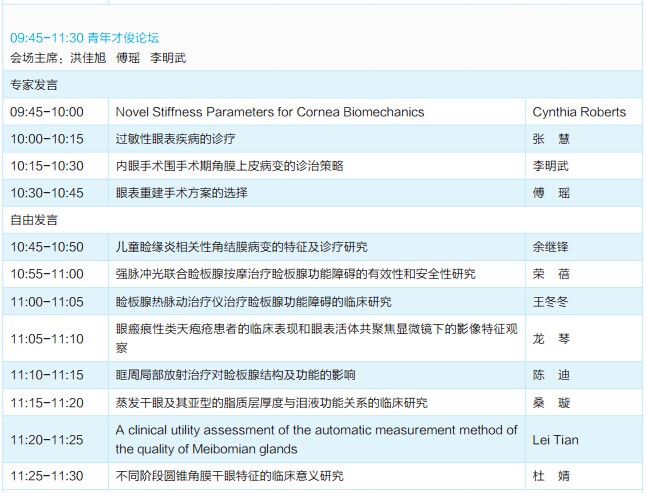This screenshot has width=646, height=493.
Task: Select the 会场主席 chairpersons line
Action: (x=98, y=57)
